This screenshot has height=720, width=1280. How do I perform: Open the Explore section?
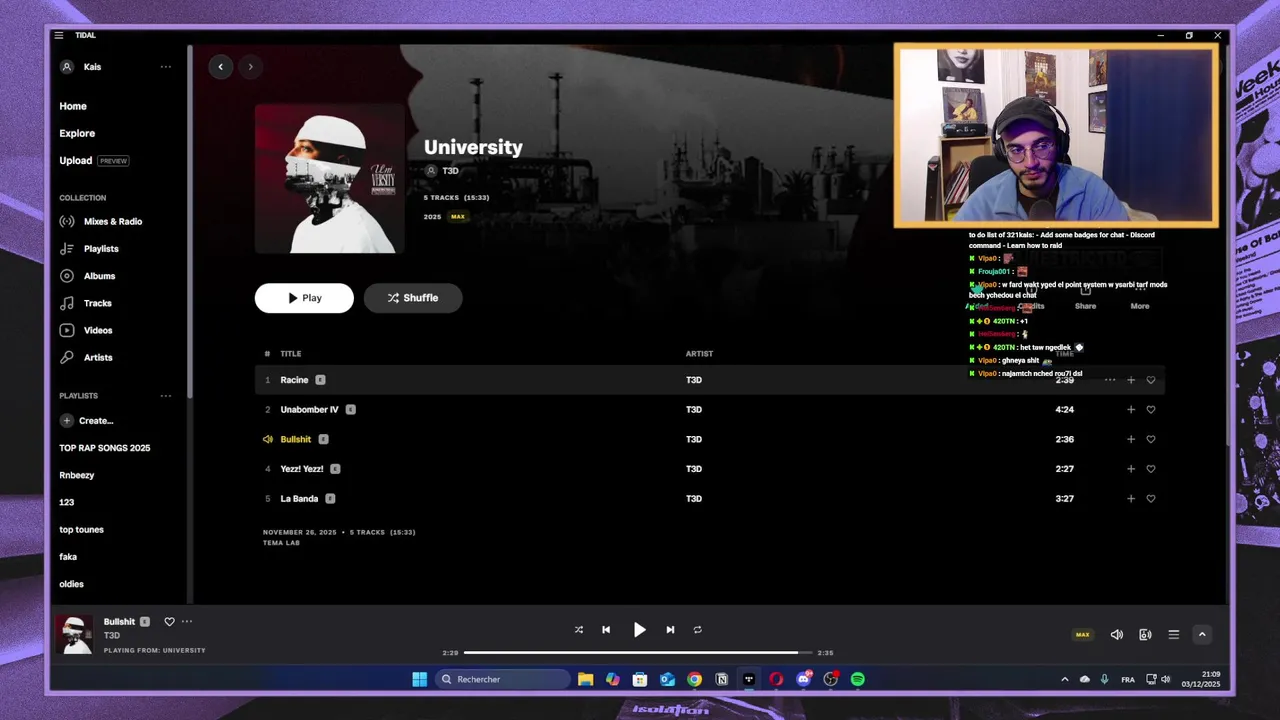click(x=77, y=133)
